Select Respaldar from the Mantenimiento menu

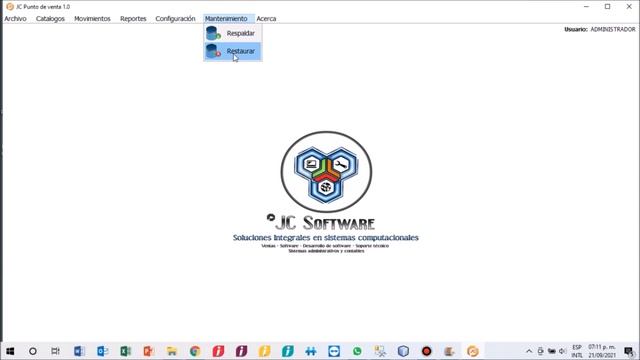click(x=233, y=33)
